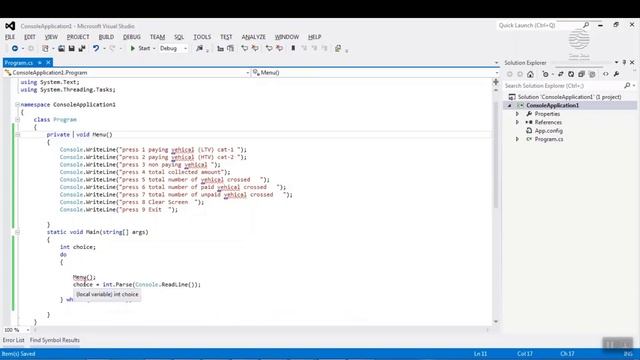Expand the References tree node
The width and height of the screenshot is (640, 360).
[x=517, y=122]
